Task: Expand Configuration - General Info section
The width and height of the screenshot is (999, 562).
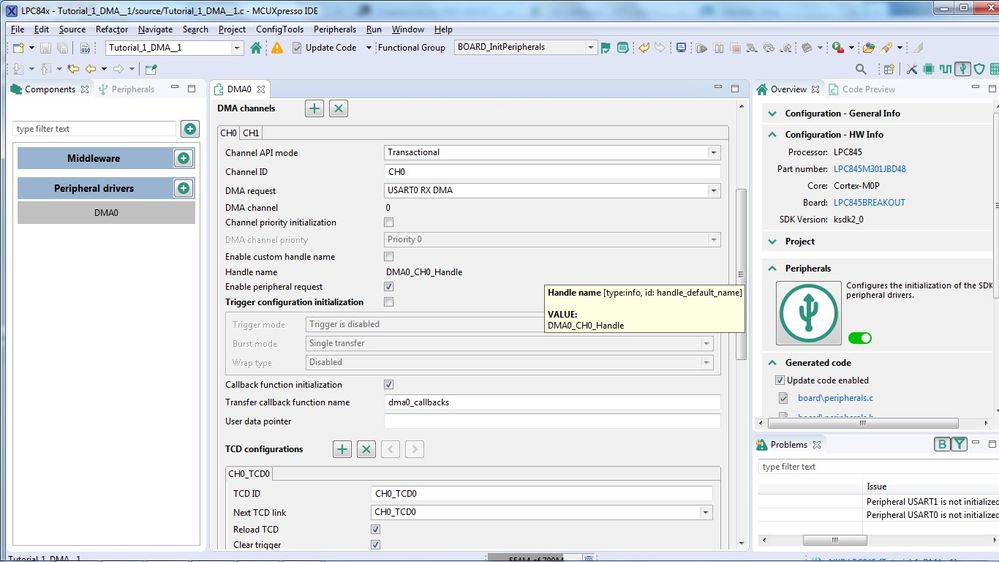Action: tap(772, 113)
